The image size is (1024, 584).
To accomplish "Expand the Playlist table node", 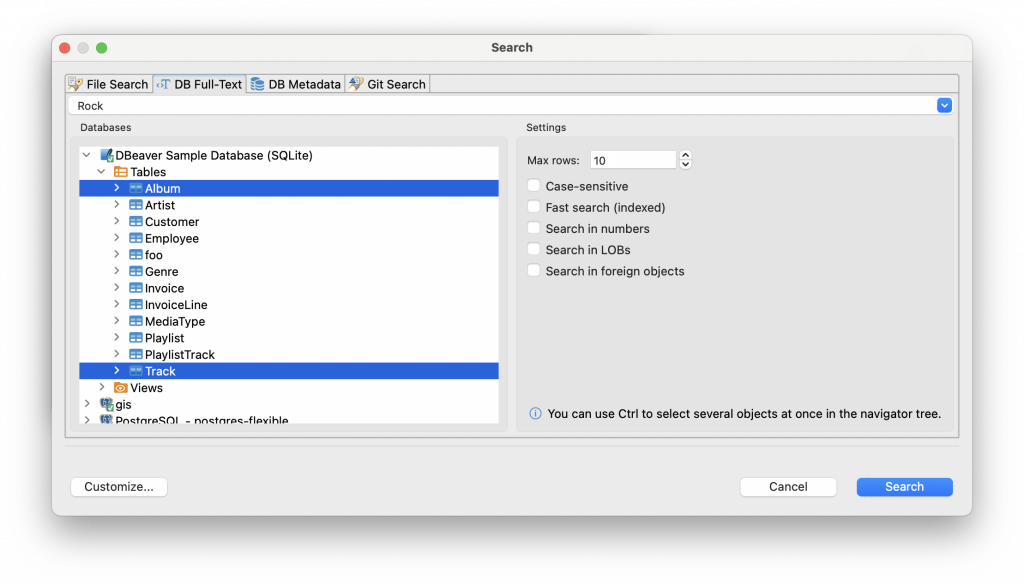I will point(117,338).
